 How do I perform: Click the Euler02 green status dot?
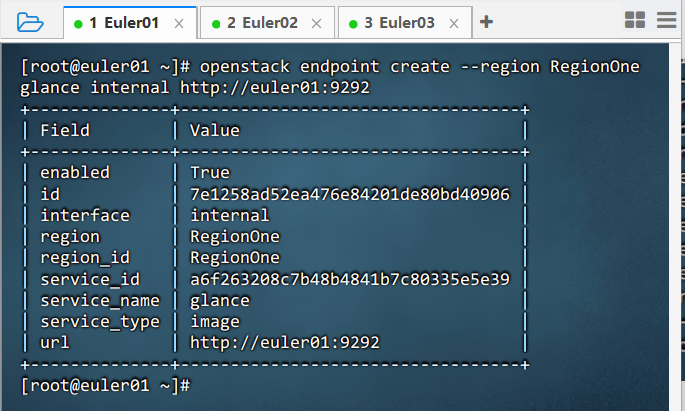pos(216,24)
